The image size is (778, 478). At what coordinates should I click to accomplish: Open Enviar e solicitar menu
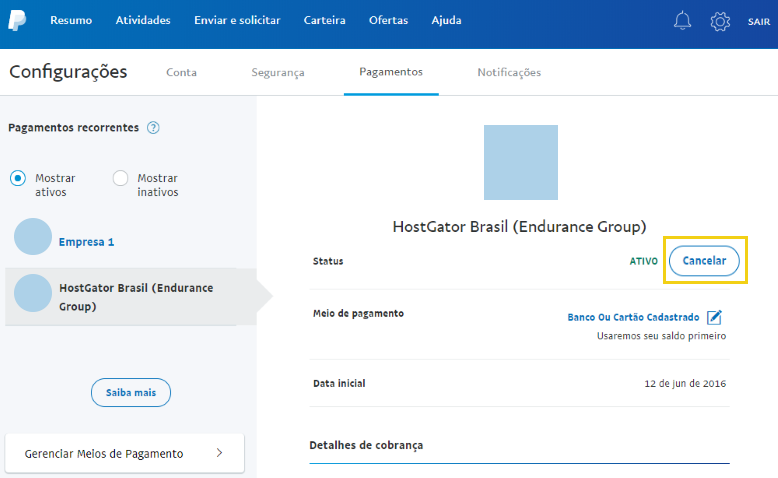237,20
